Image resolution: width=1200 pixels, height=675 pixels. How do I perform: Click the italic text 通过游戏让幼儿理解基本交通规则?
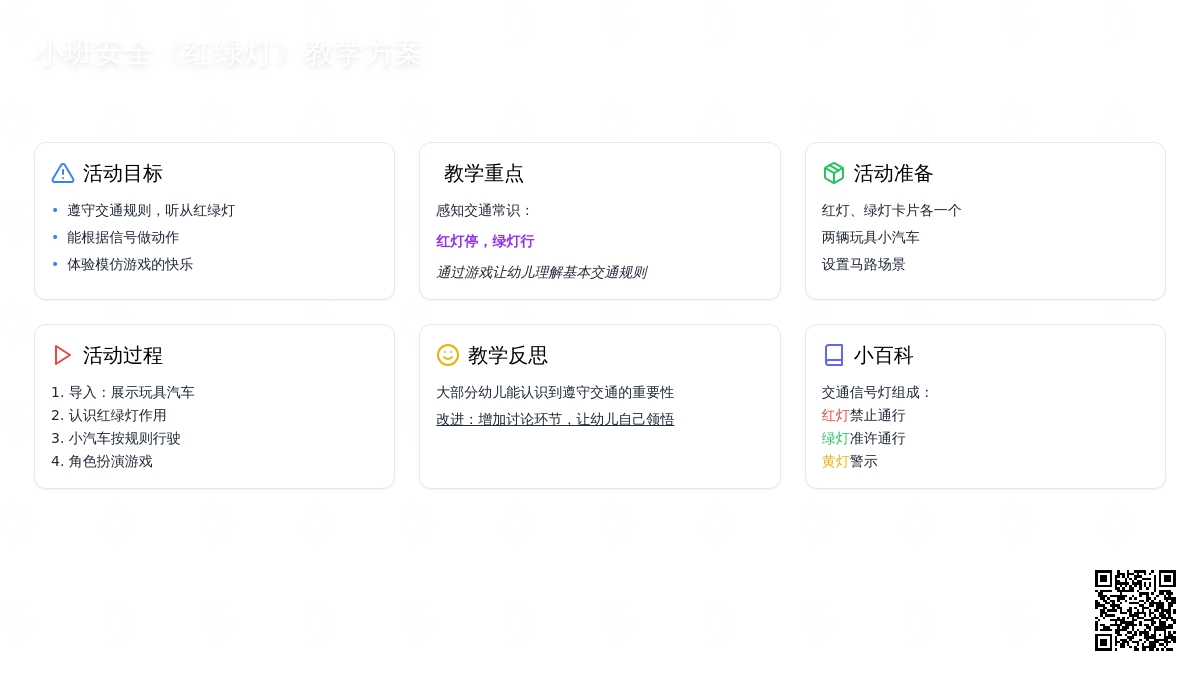pyautogui.click(x=541, y=272)
